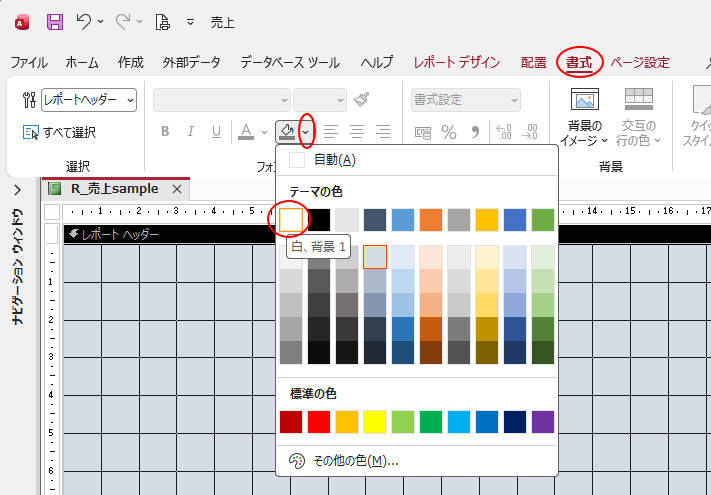711x495 pixels.
Task: Click the Save icon in quick access toolbar
Action: (55, 22)
